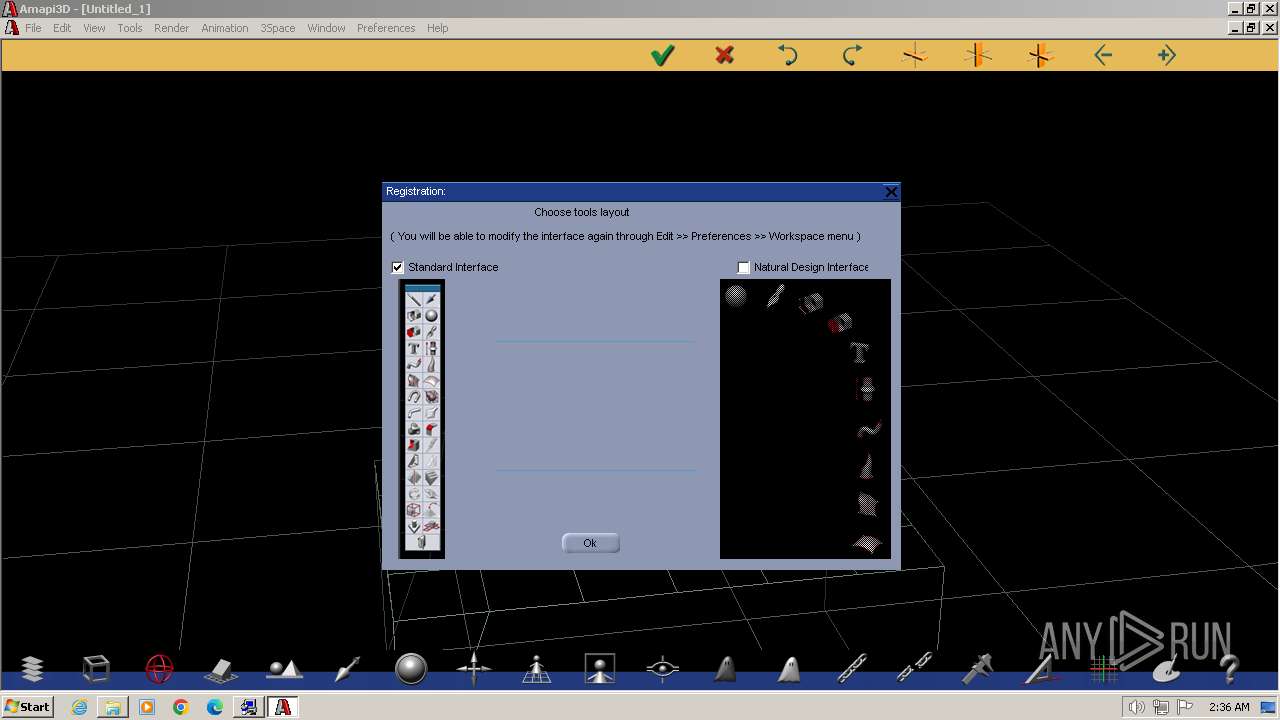The height and width of the screenshot is (720, 1280).
Task: Click the Ok button in Registration dialog
Action: [x=590, y=543]
